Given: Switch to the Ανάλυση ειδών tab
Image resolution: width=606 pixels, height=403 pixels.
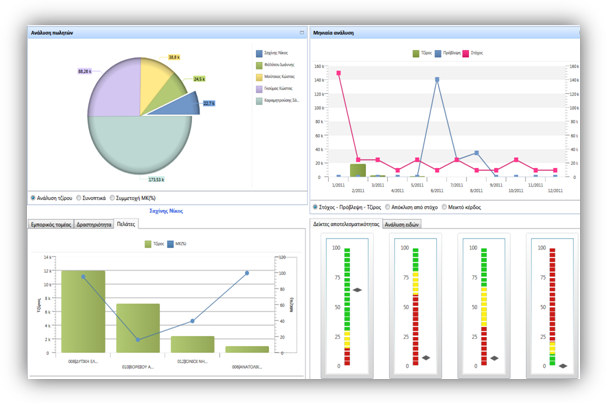Looking at the screenshot, I should coord(402,224).
